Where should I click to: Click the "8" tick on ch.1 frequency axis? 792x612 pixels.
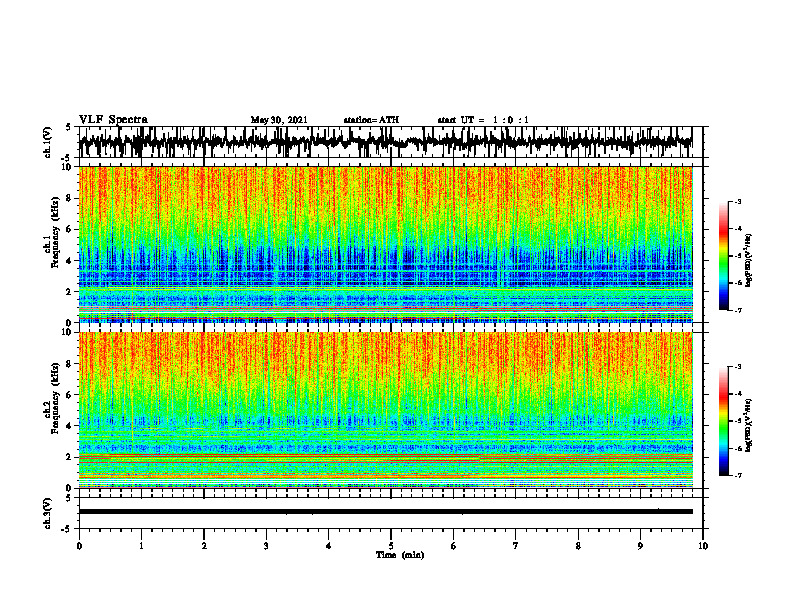[x=69, y=198]
